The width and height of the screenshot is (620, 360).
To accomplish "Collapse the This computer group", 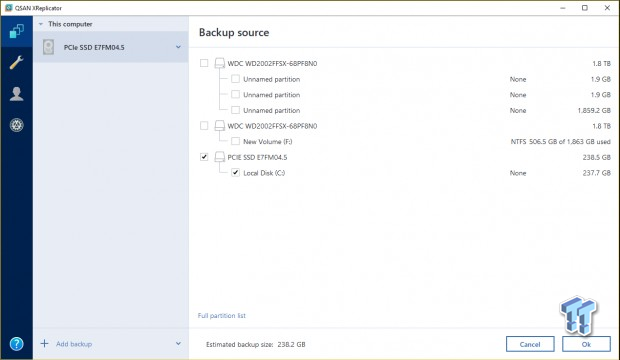I will pos(41,24).
